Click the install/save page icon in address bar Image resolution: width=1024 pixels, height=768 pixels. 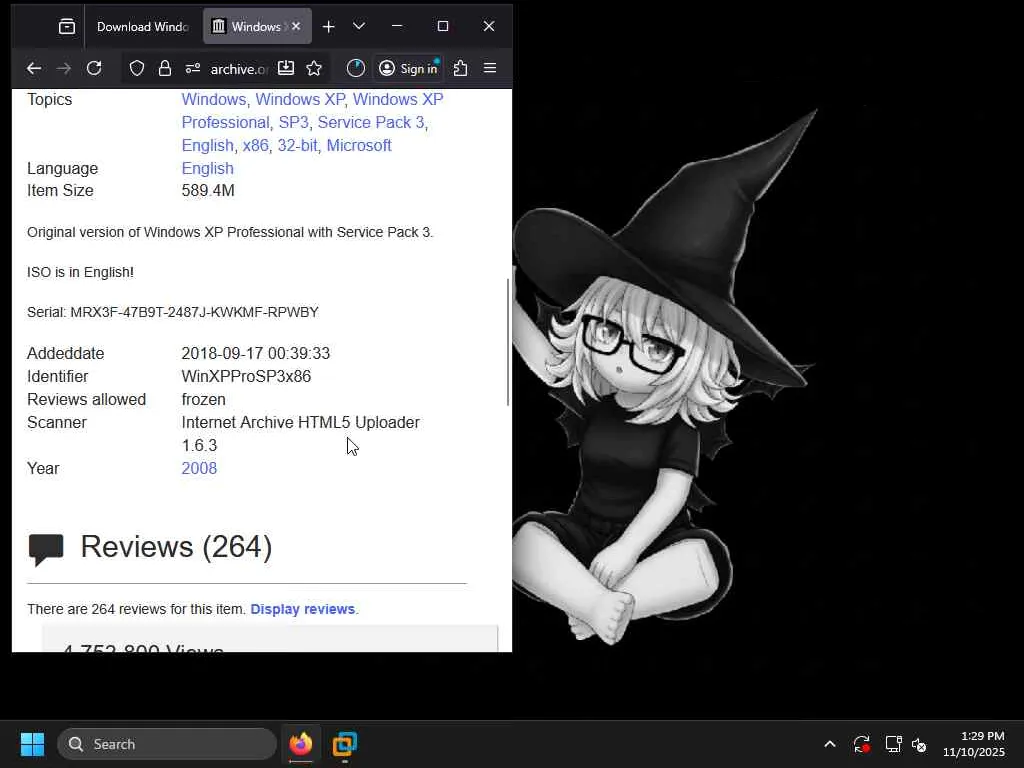(286, 68)
